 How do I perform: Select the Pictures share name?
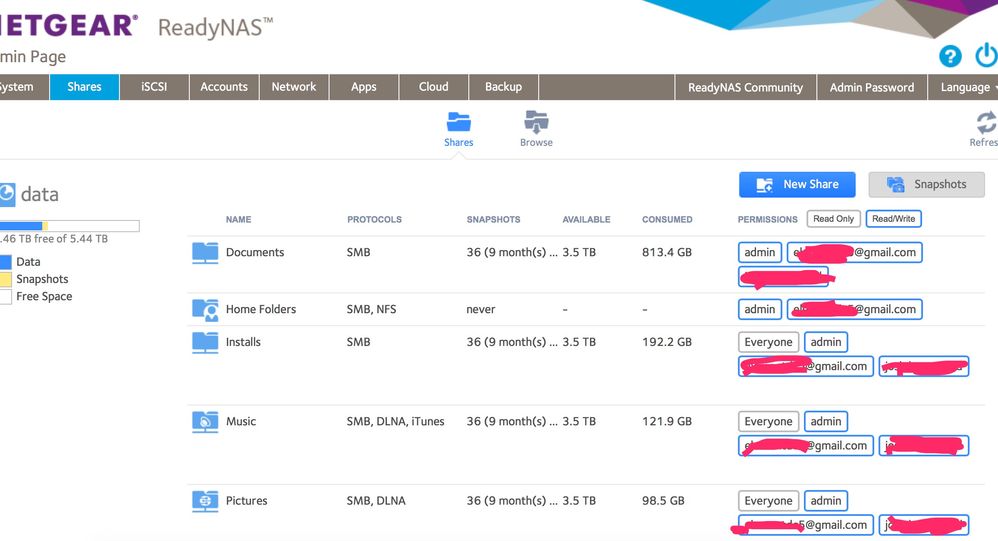246,501
